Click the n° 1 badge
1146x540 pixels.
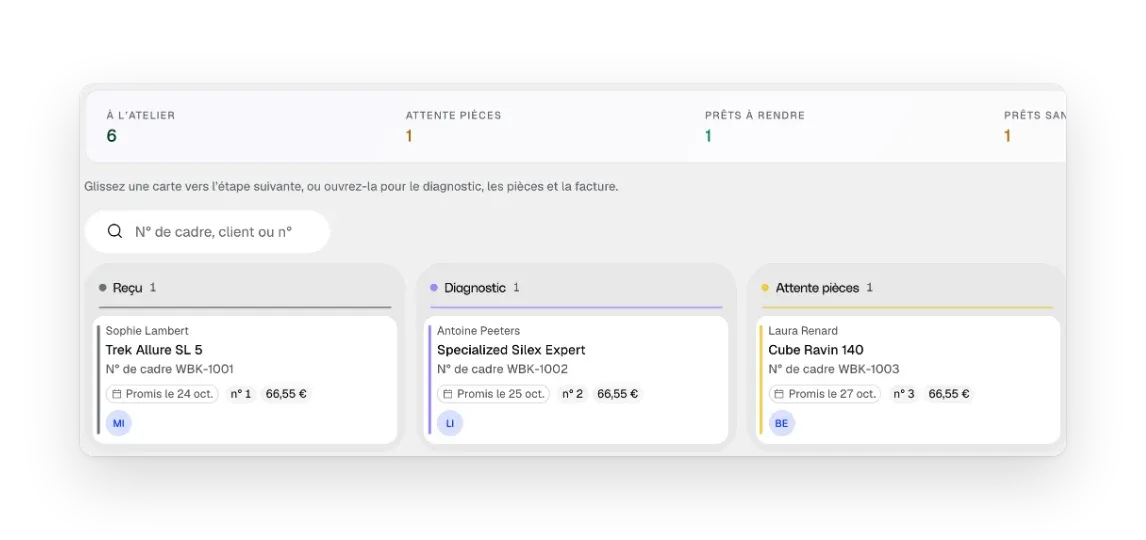[x=240, y=394]
